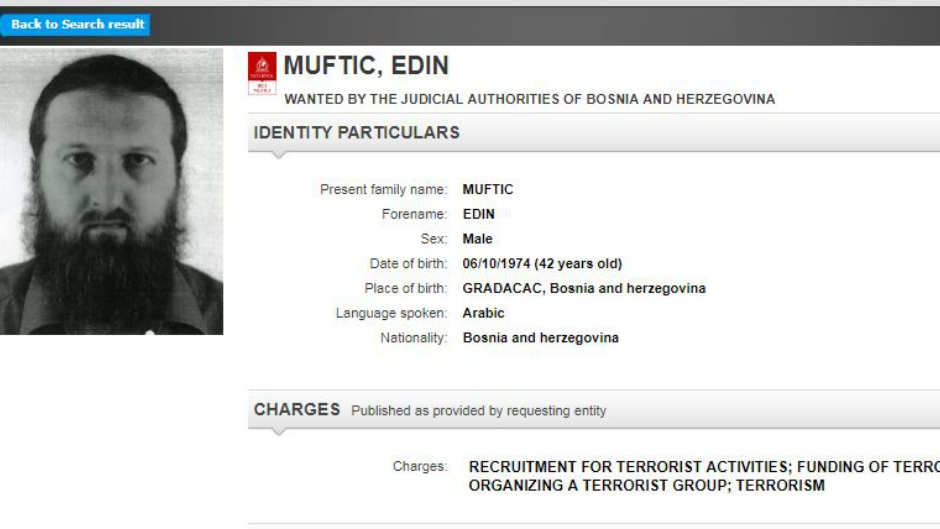
Task: Click the Back to Search result button
Action: pos(76,24)
